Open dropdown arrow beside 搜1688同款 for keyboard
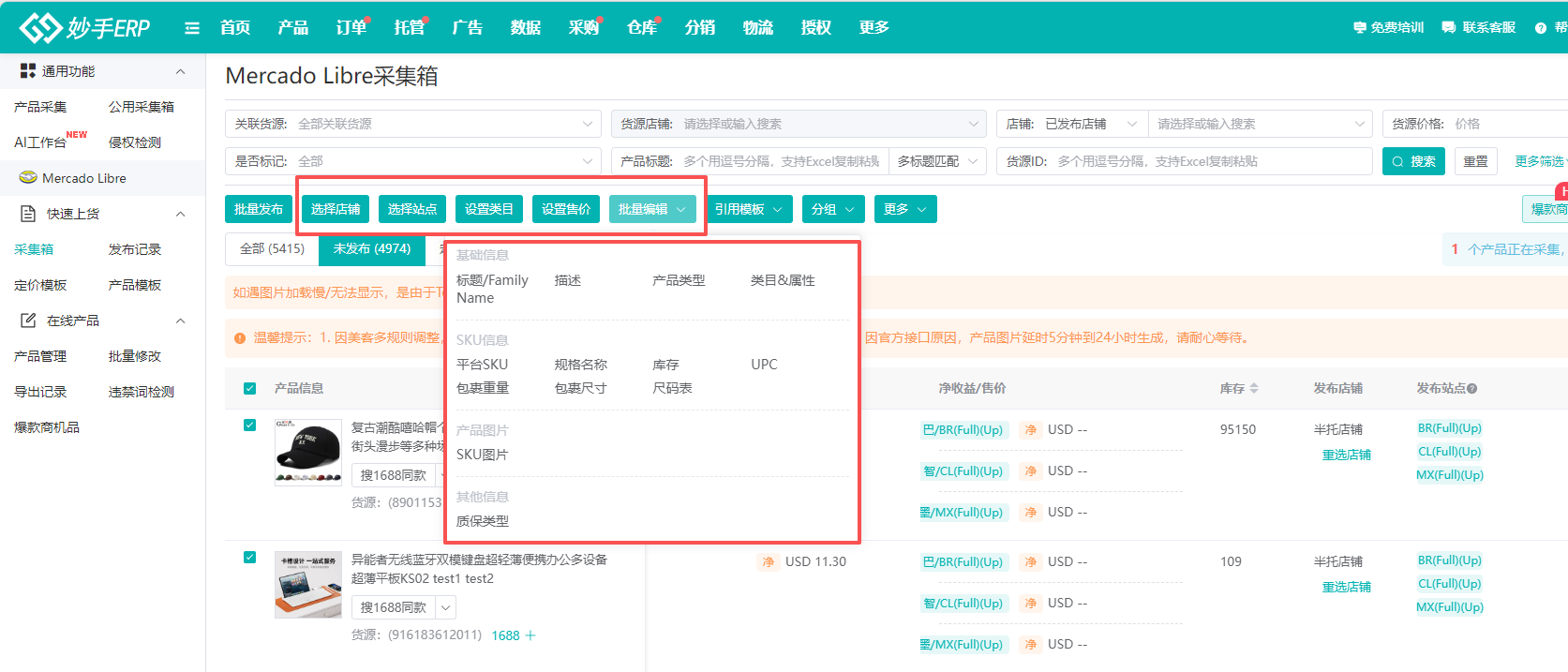 pyautogui.click(x=446, y=607)
